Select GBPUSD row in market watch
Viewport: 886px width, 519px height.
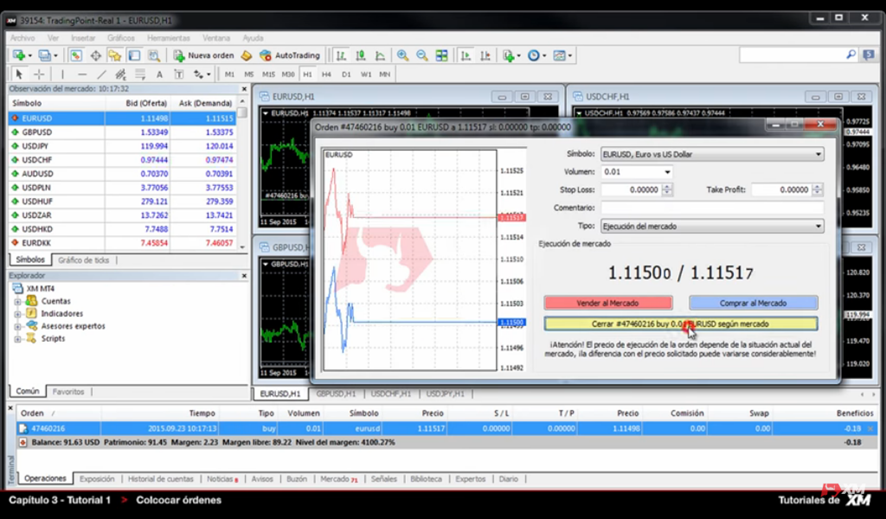coord(122,132)
